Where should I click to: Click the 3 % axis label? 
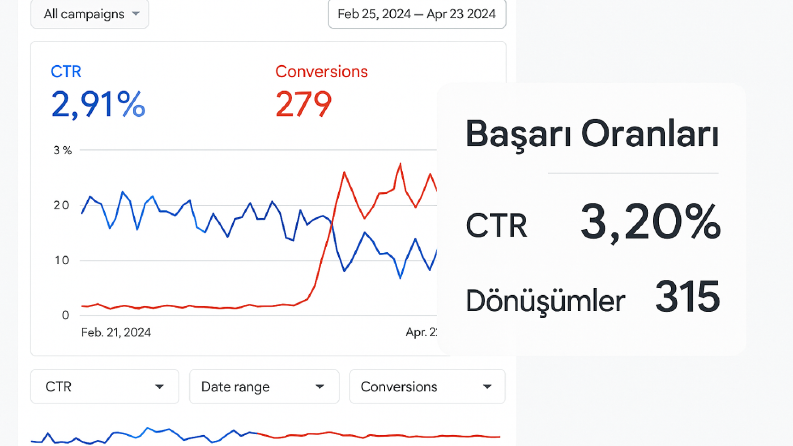click(x=63, y=150)
